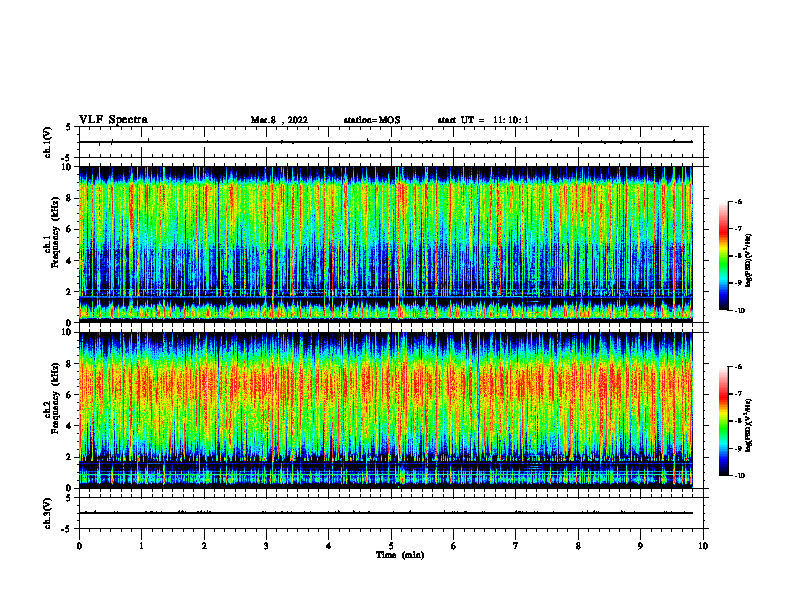The width and height of the screenshot is (792, 612).
Task: Select the ch.2 "Frequency (kHz)" axis label
Action: coord(55,398)
